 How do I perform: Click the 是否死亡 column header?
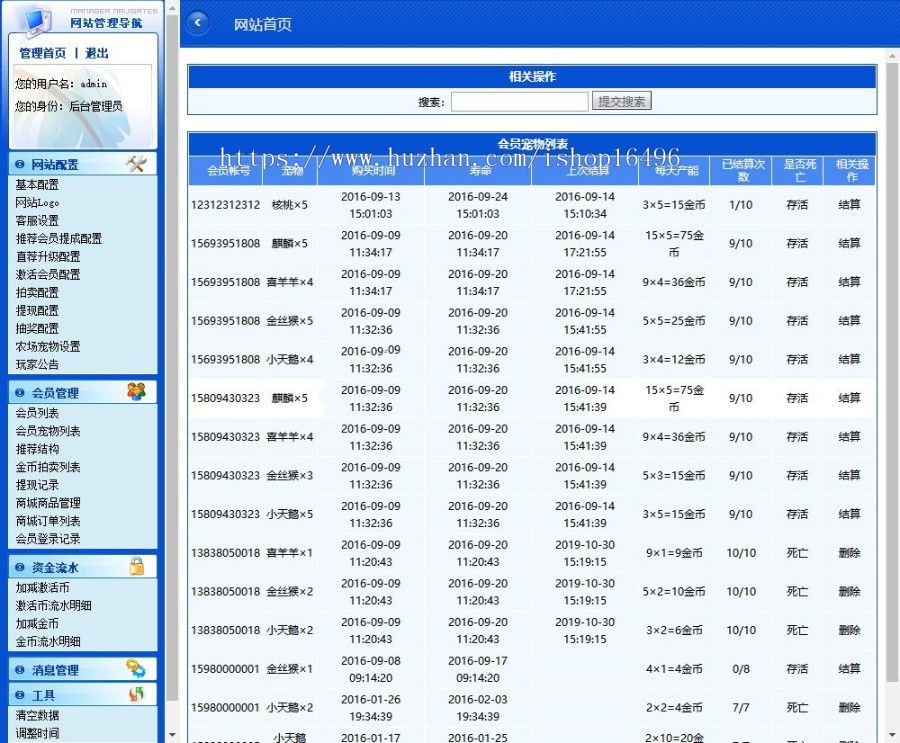[x=800, y=171]
